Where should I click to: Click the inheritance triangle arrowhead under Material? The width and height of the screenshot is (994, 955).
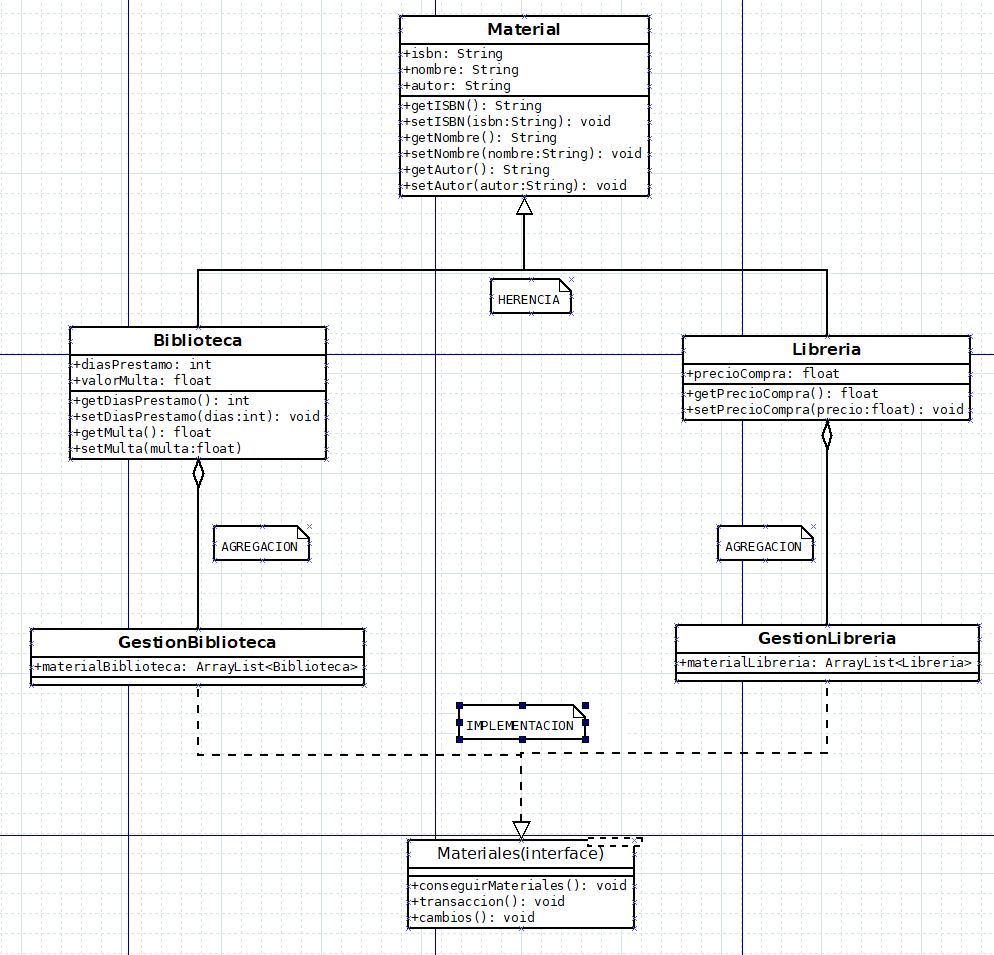tap(524, 206)
